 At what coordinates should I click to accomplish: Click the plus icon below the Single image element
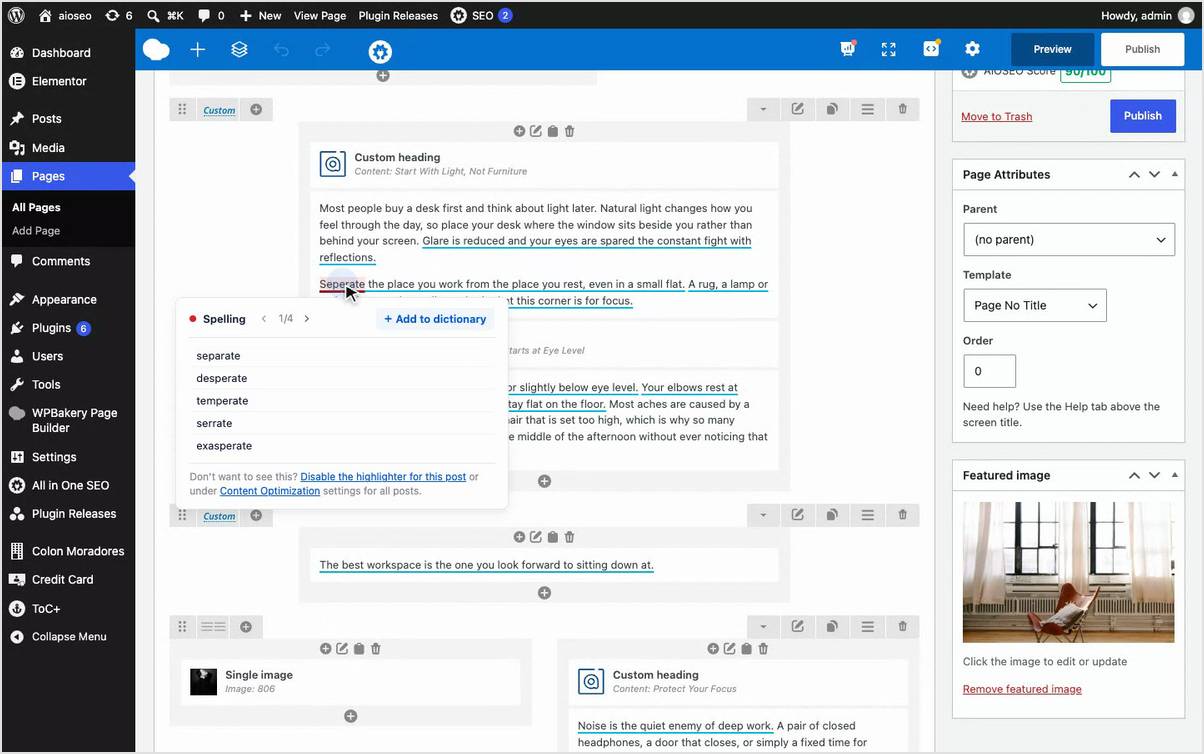(x=351, y=716)
